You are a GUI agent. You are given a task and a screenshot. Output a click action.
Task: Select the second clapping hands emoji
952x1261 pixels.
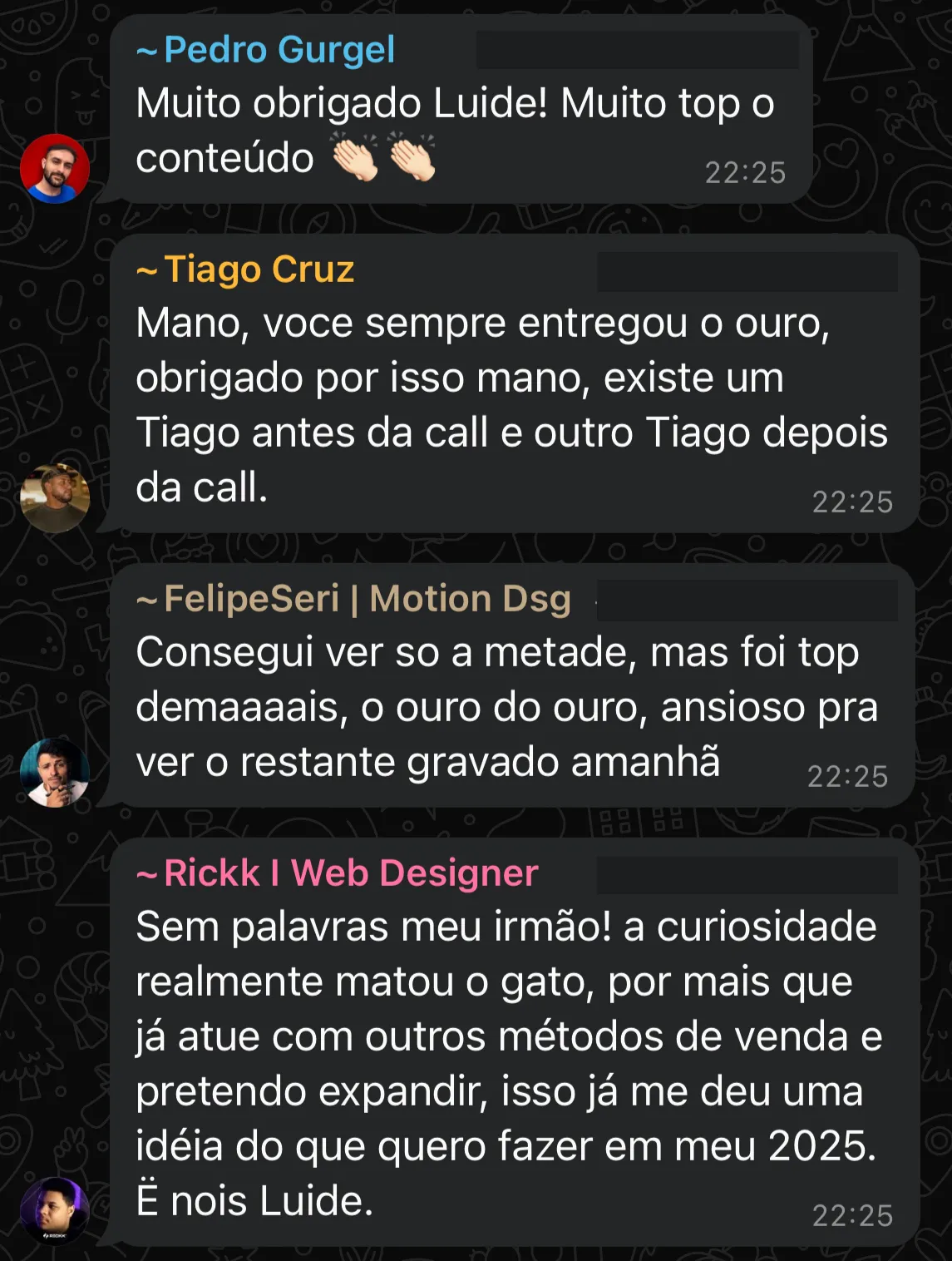point(412,156)
